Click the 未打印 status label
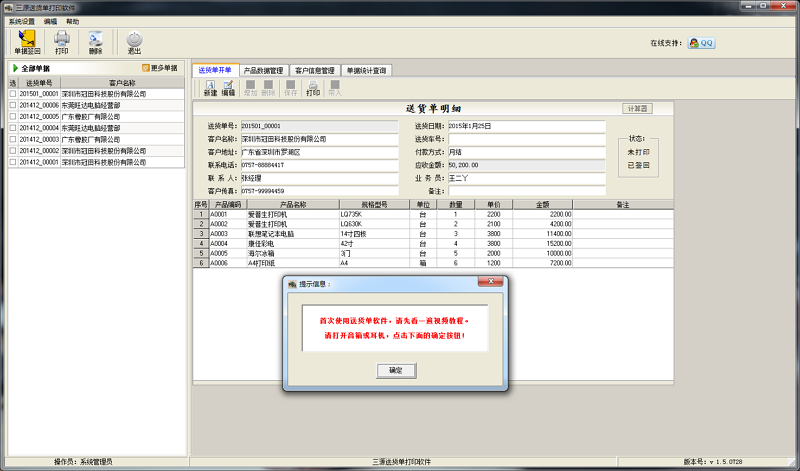 [x=638, y=152]
